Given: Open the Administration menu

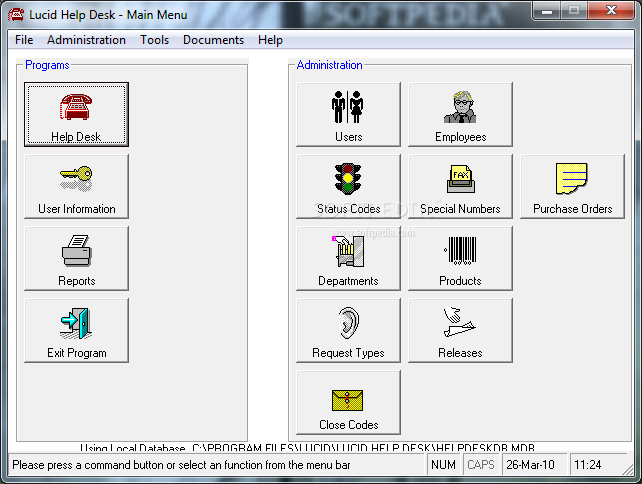Looking at the screenshot, I should (86, 40).
